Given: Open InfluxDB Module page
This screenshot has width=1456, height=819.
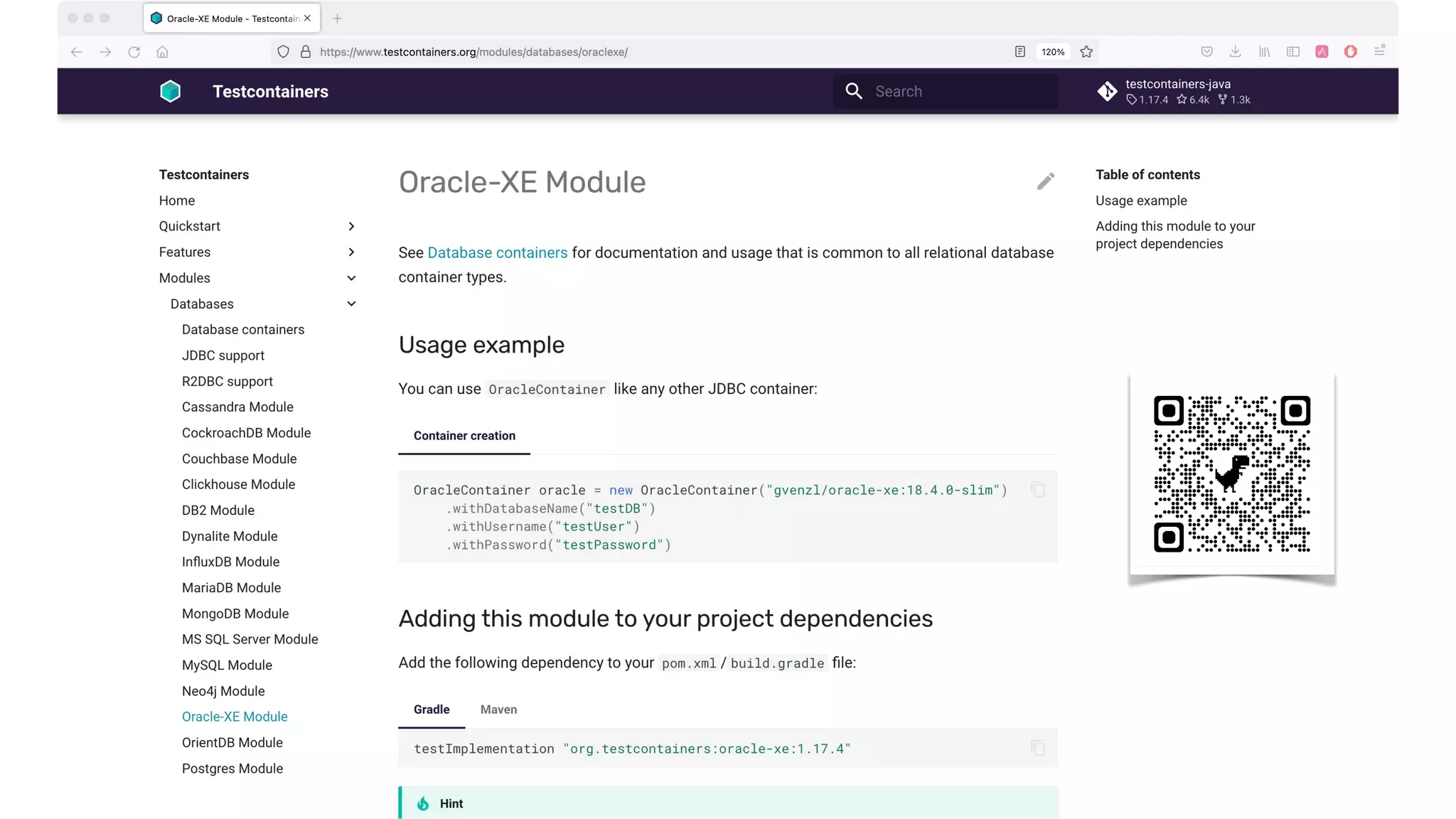Looking at the screenshot, I should (x=231, y=562).
